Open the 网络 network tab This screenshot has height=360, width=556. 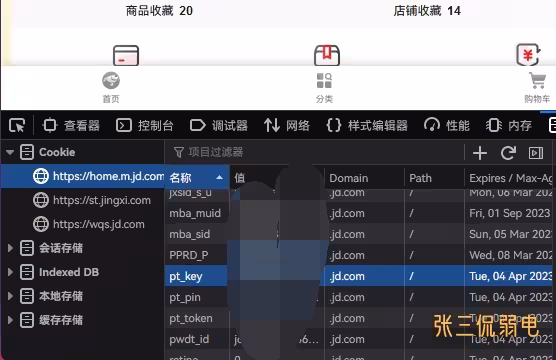287,126
